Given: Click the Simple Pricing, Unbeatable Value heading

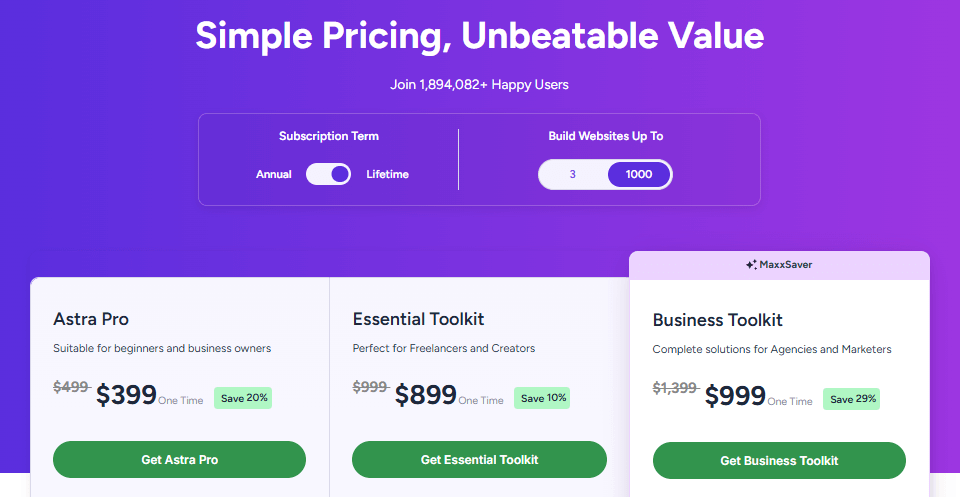Looking at the screenshot, I should coord(479,36).
